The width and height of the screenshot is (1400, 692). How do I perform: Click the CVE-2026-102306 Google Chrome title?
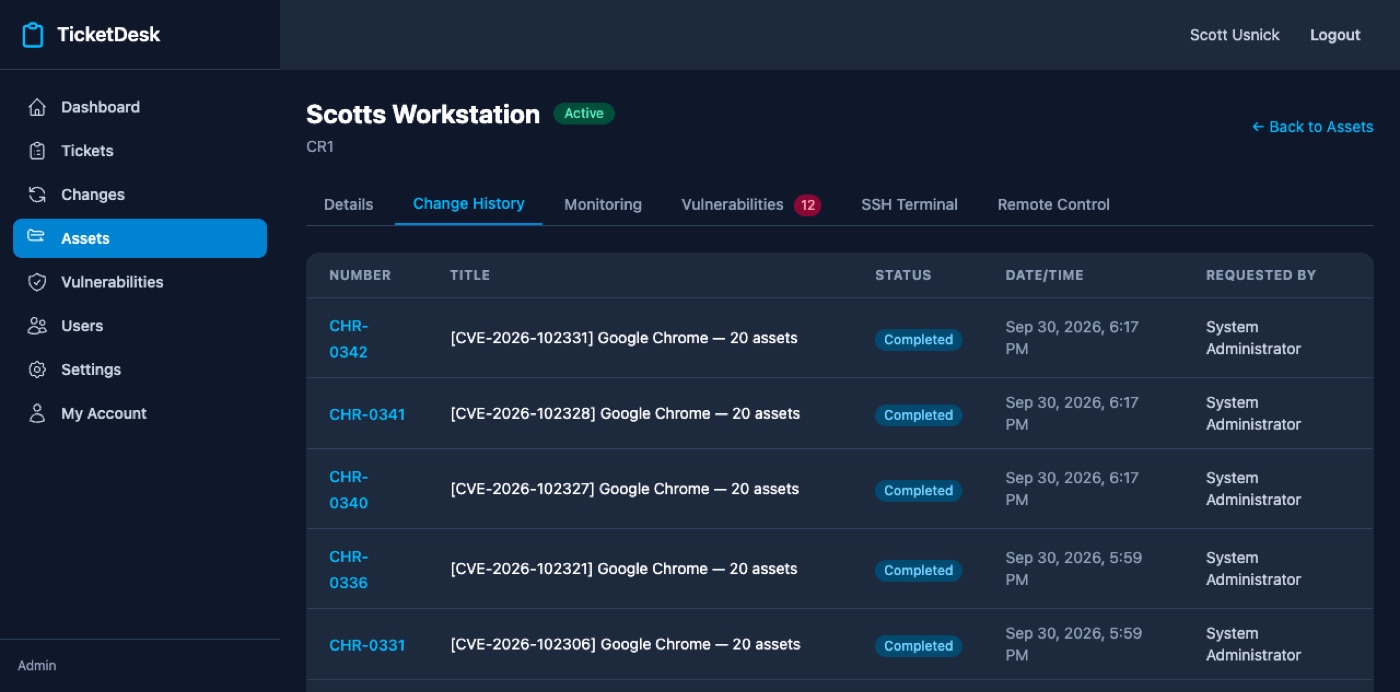tap(625, 645)
